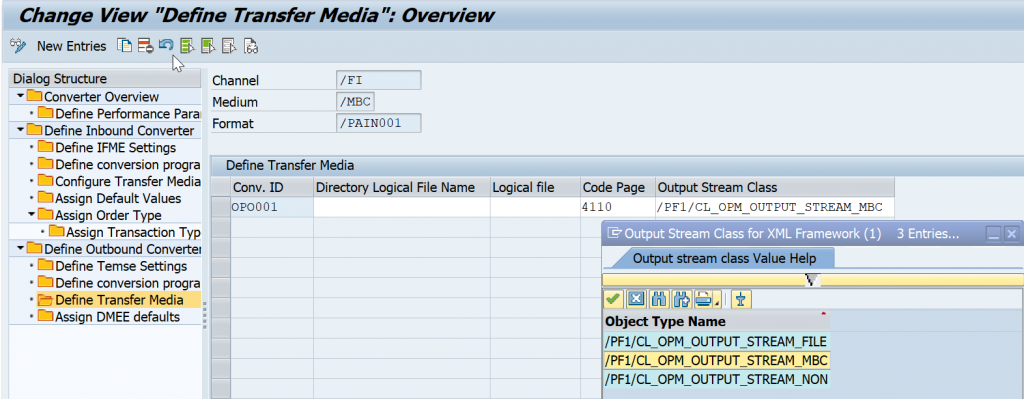The width and height of the screenshot is (1024, 399).
Task: Click the Delete row toolbar icon
Action: coord(145,46)
